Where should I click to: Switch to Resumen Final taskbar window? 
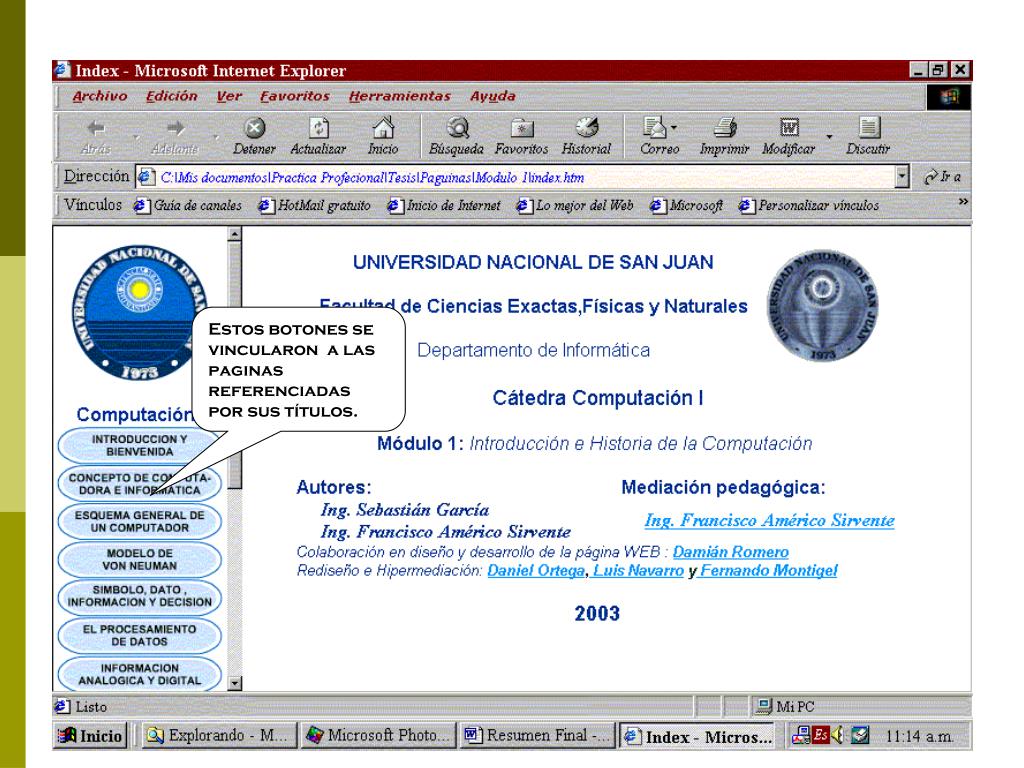538,735
